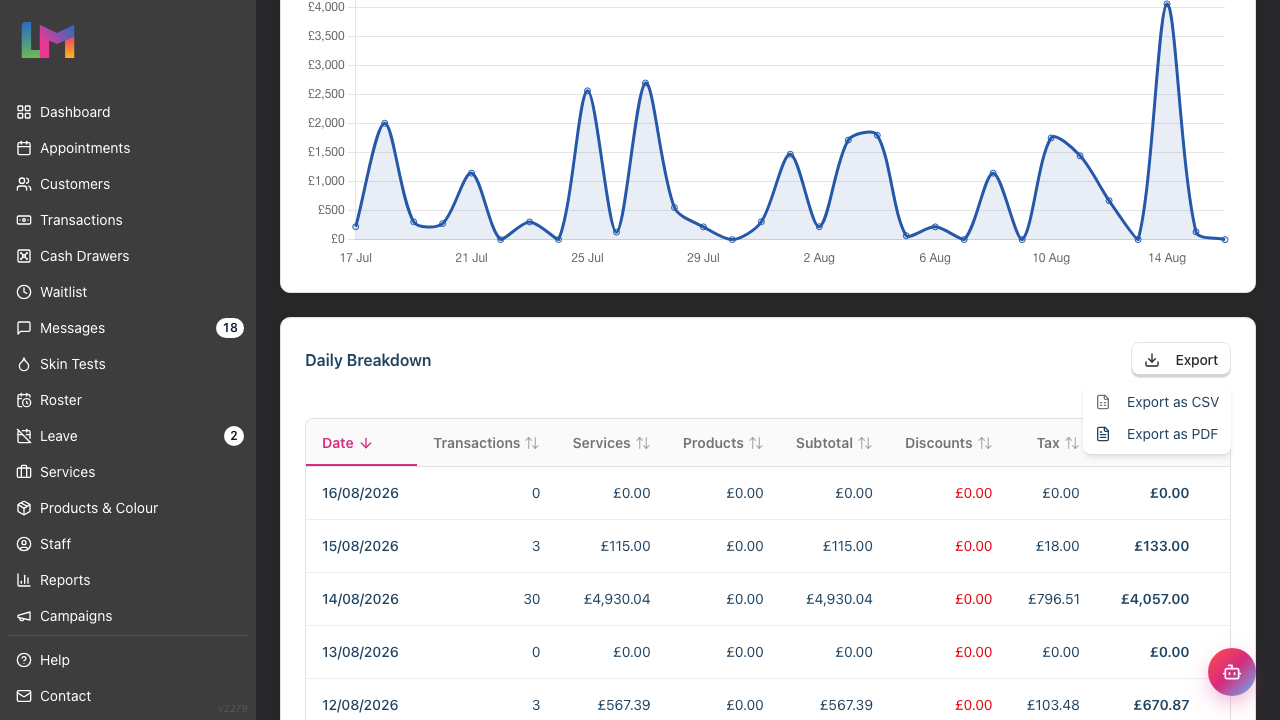Go to Dashboard in the sidebar

coord(128,112)
